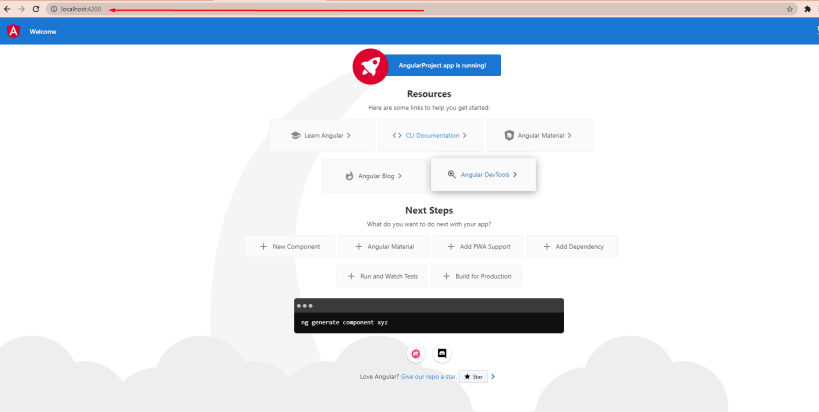
Task: Click the 'Here are some links' text
Action: pyautogui.click(x=429, y=108)
